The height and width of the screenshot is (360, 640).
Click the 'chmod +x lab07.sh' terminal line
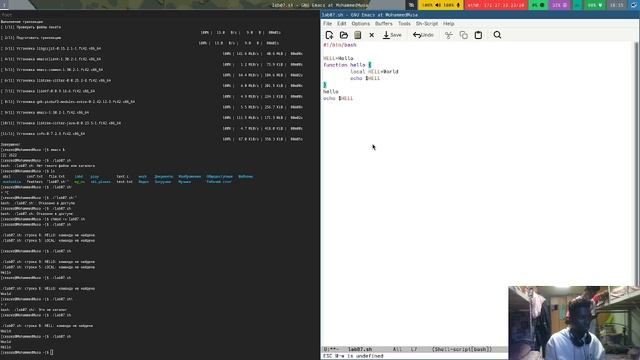click(43, 219)
